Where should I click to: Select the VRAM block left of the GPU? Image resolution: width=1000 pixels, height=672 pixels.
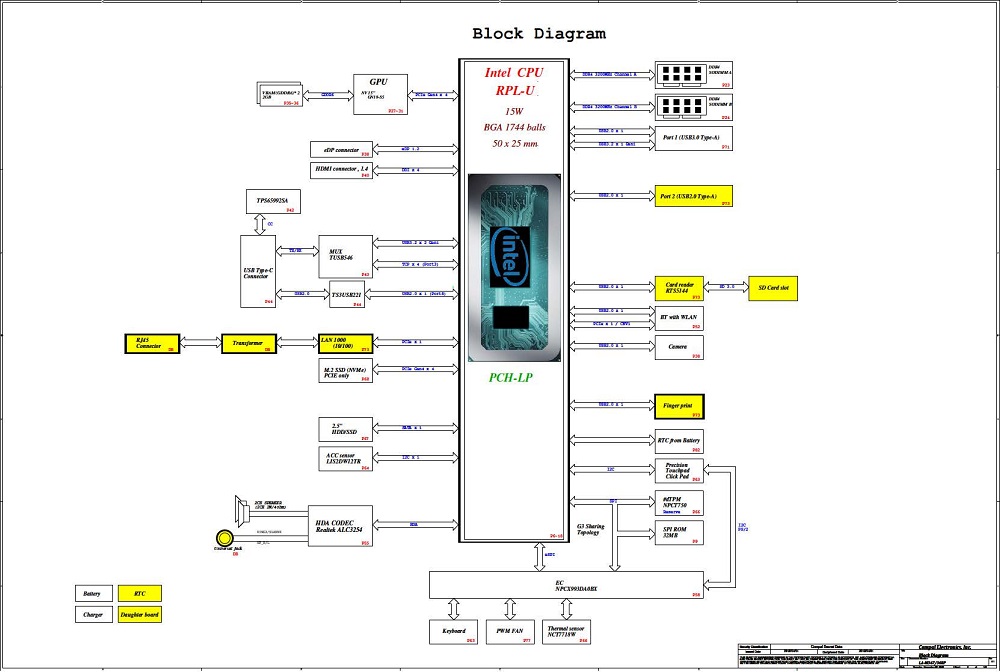(279, 94)
